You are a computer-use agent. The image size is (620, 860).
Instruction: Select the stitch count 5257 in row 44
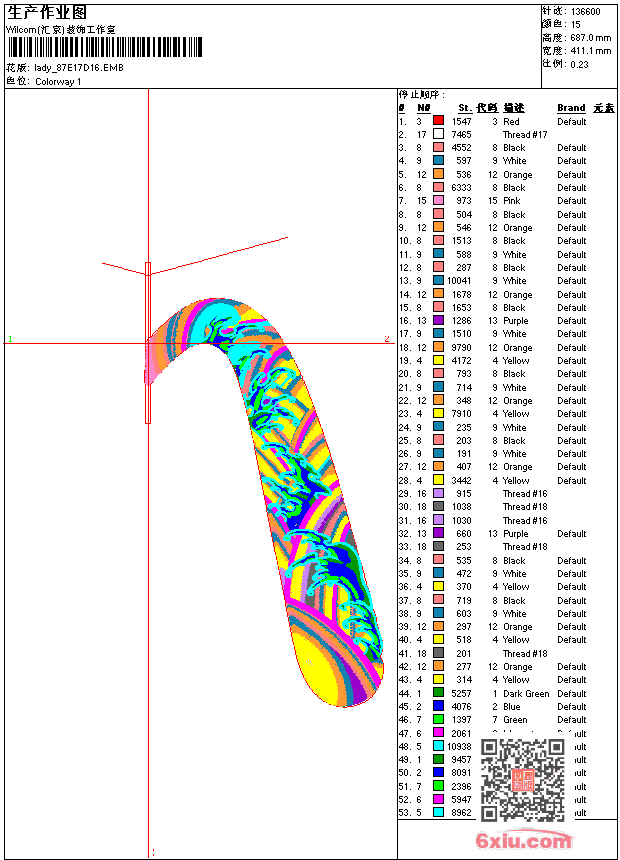coord(461,693)
